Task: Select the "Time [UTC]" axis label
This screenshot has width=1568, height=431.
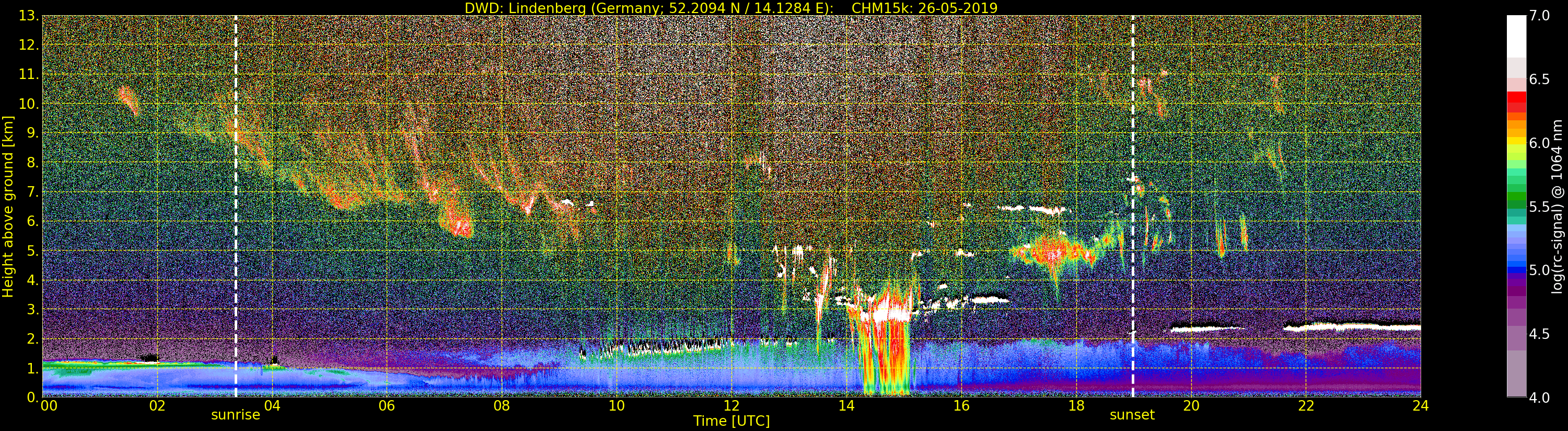Action: [x=731, y=421]
